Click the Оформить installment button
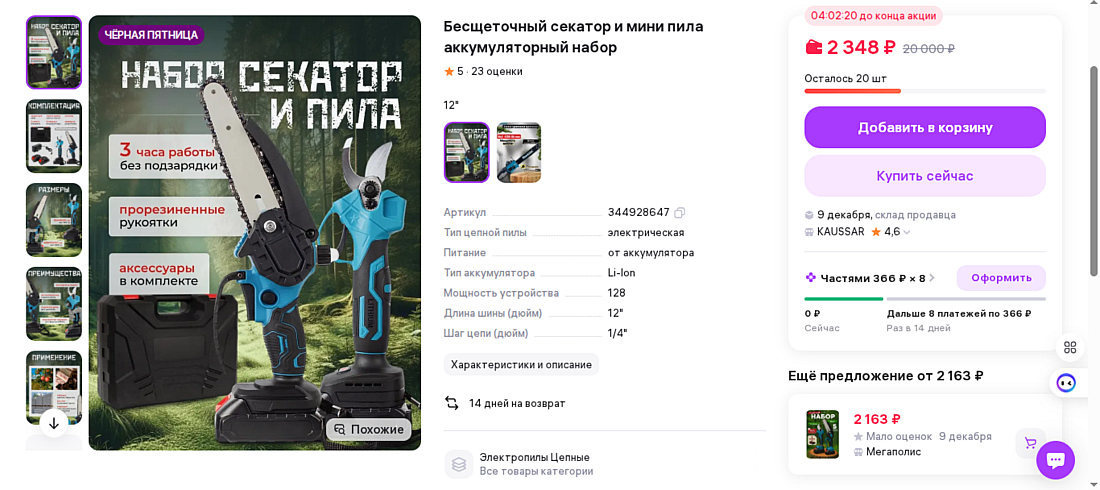Screen dimensions: 1100x490 pos(1001,278)
